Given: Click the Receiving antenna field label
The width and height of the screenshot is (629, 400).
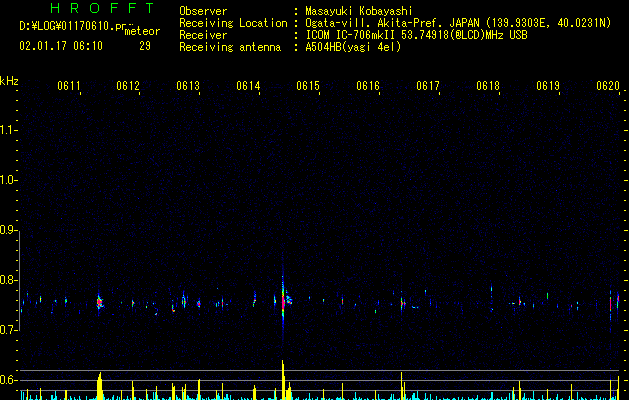Looking at the screenshot, I should tap(230, 47).
